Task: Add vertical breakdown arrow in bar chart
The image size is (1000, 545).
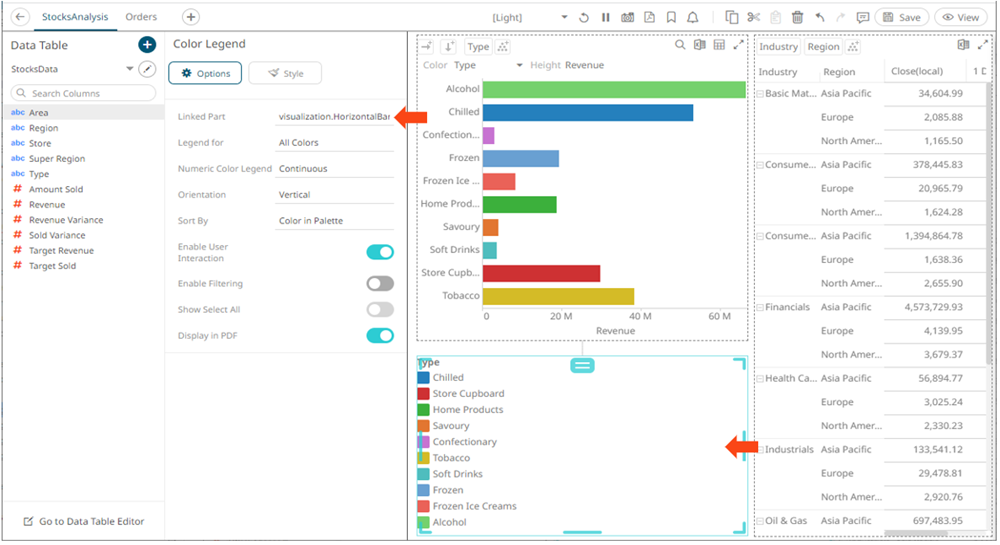Action: point(448,46)
